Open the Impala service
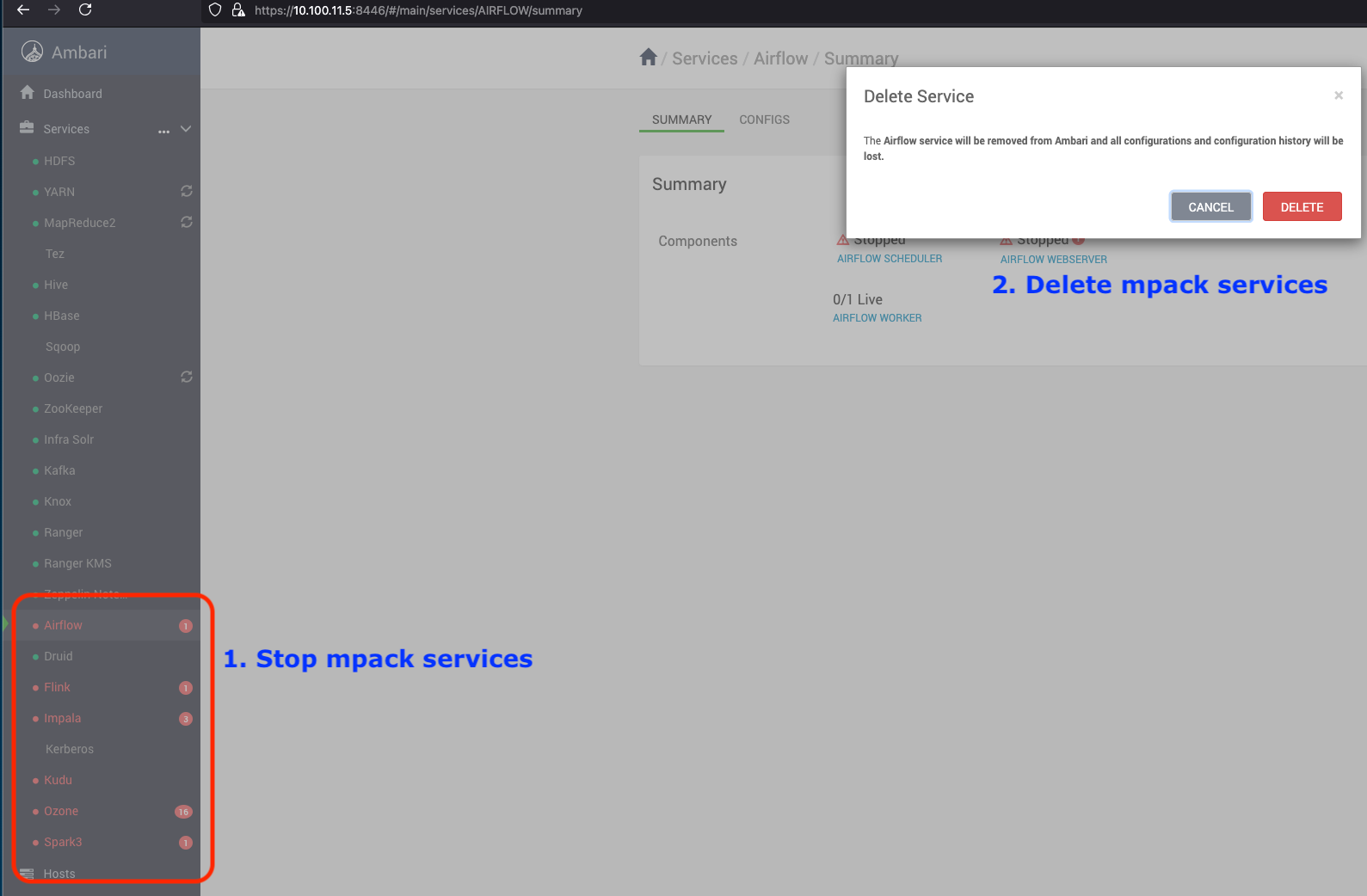The width and height of the screenshot is (1367, 896). pos(63,718)
